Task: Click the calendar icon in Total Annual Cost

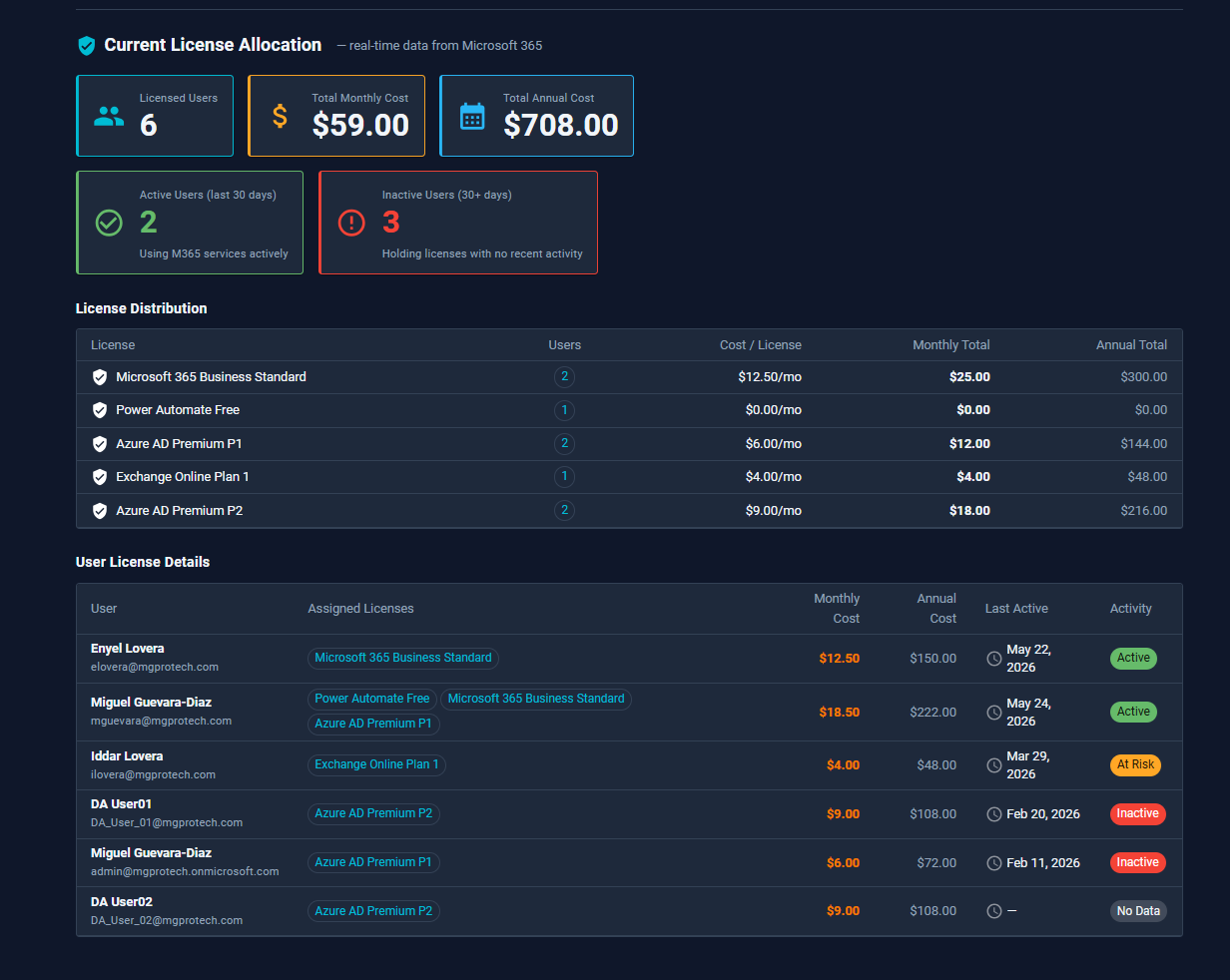Action: click(472, 116)
